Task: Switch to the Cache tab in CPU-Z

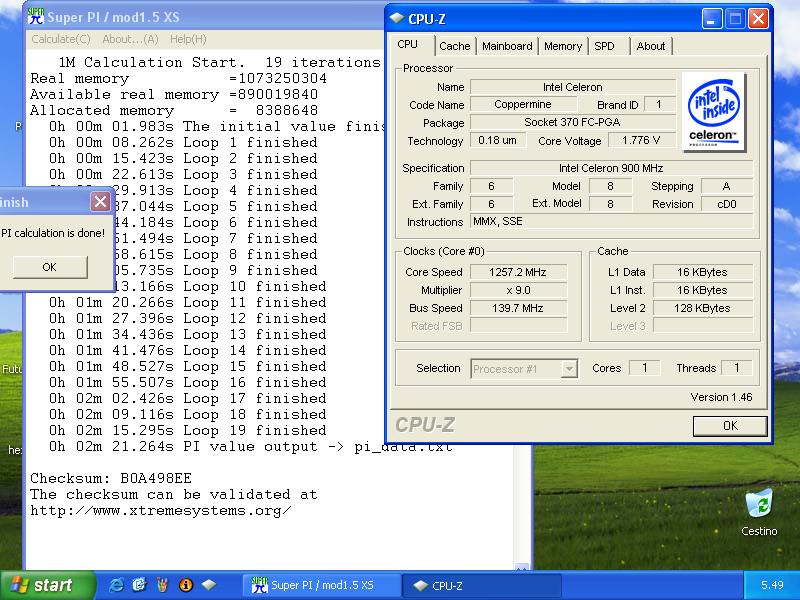Action: (x=455, y=46)
